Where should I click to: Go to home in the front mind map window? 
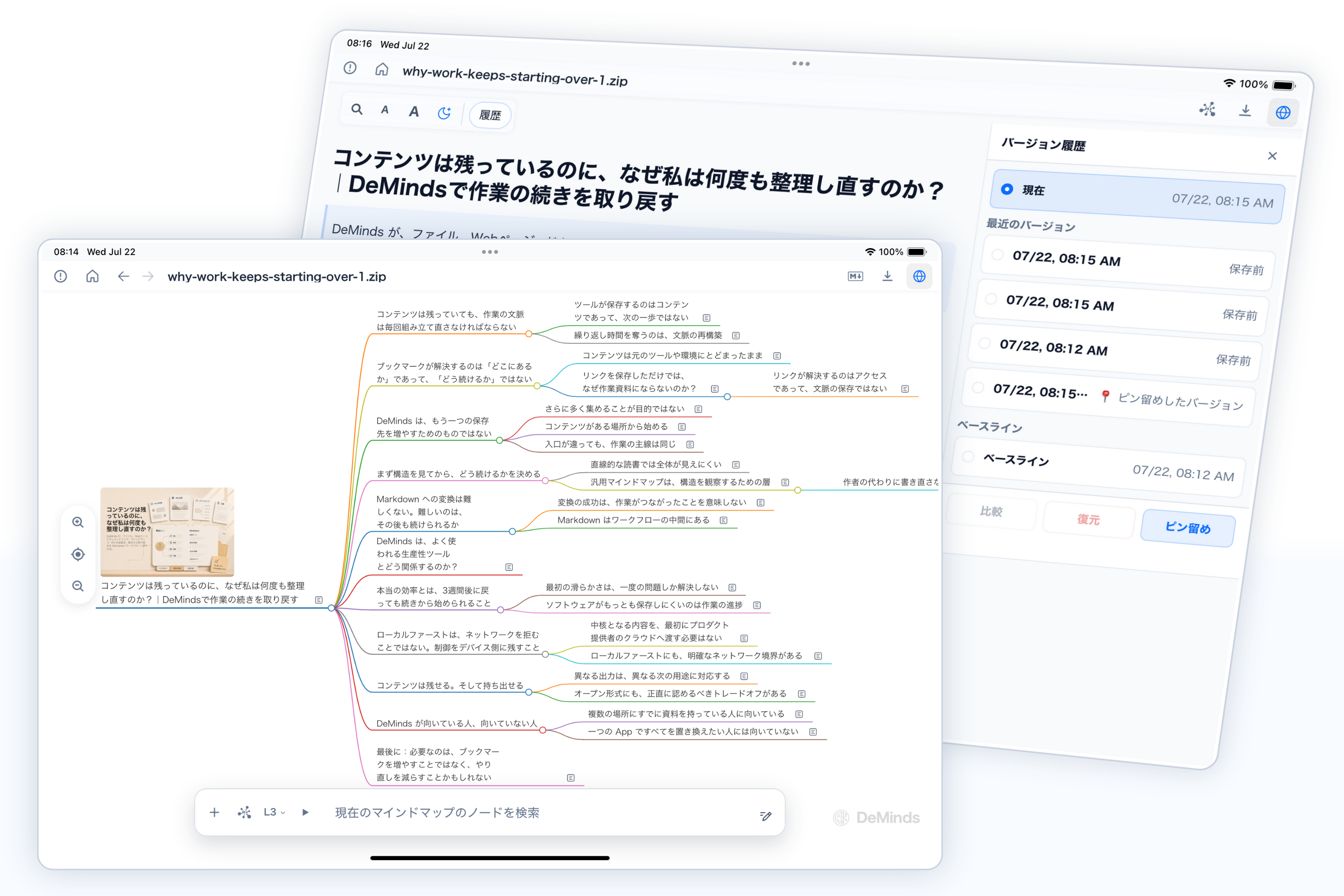point(93,276)
